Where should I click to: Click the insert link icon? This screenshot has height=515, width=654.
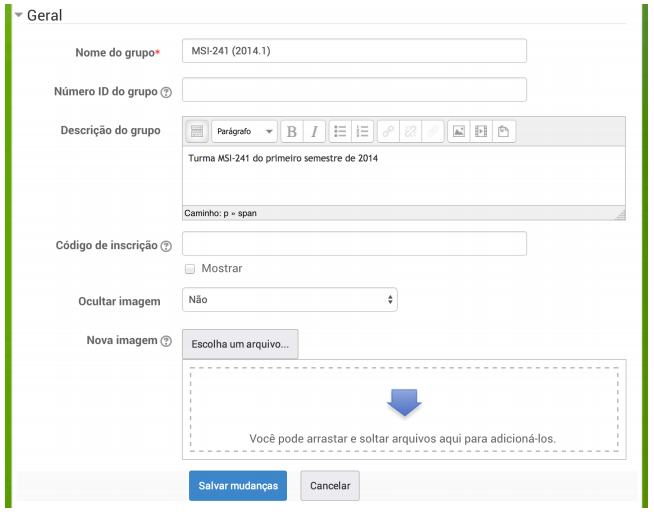coord(387,132)
